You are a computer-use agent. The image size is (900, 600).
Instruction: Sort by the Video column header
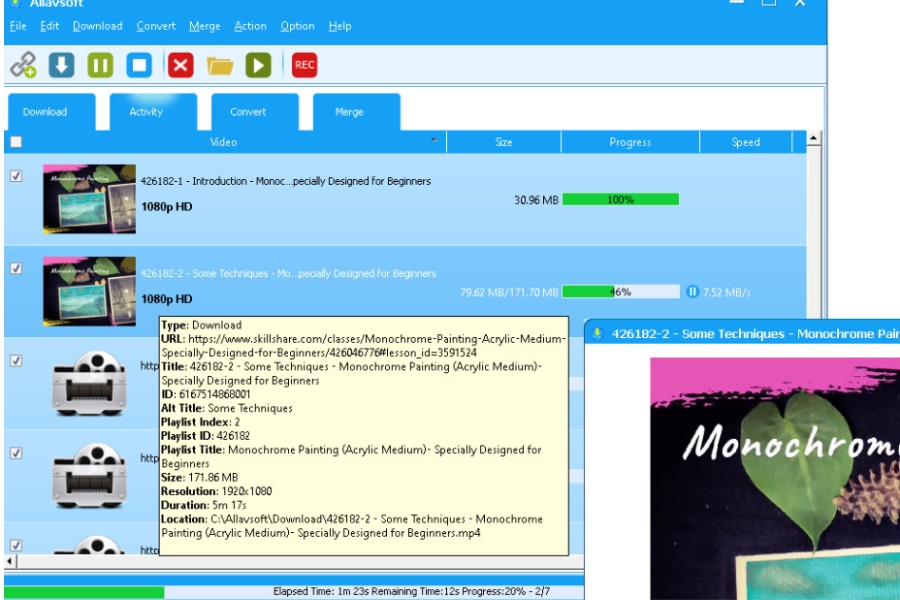[x=223, y=142]
